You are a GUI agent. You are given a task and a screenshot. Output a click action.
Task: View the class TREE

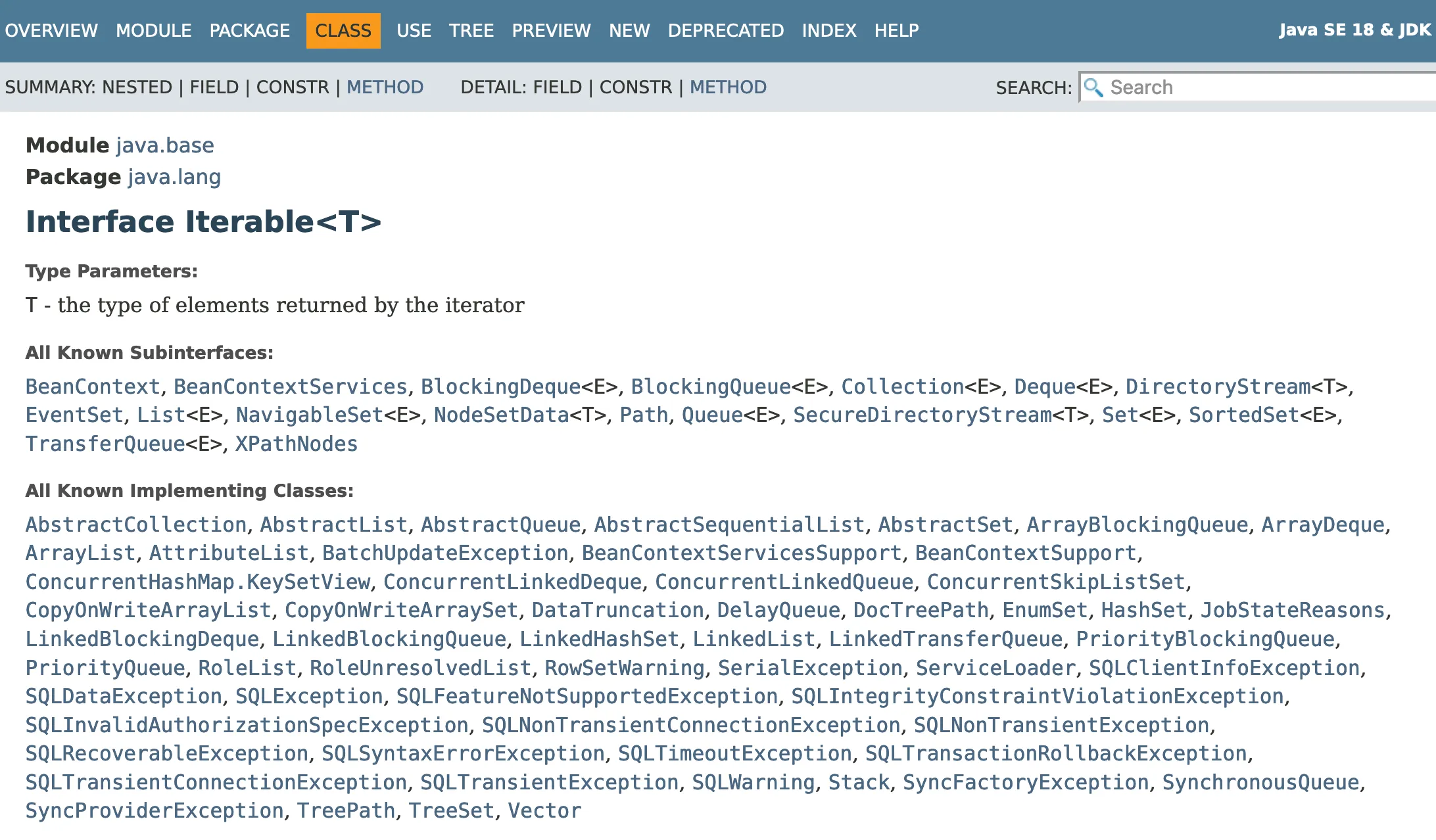(x=471, y=30)
